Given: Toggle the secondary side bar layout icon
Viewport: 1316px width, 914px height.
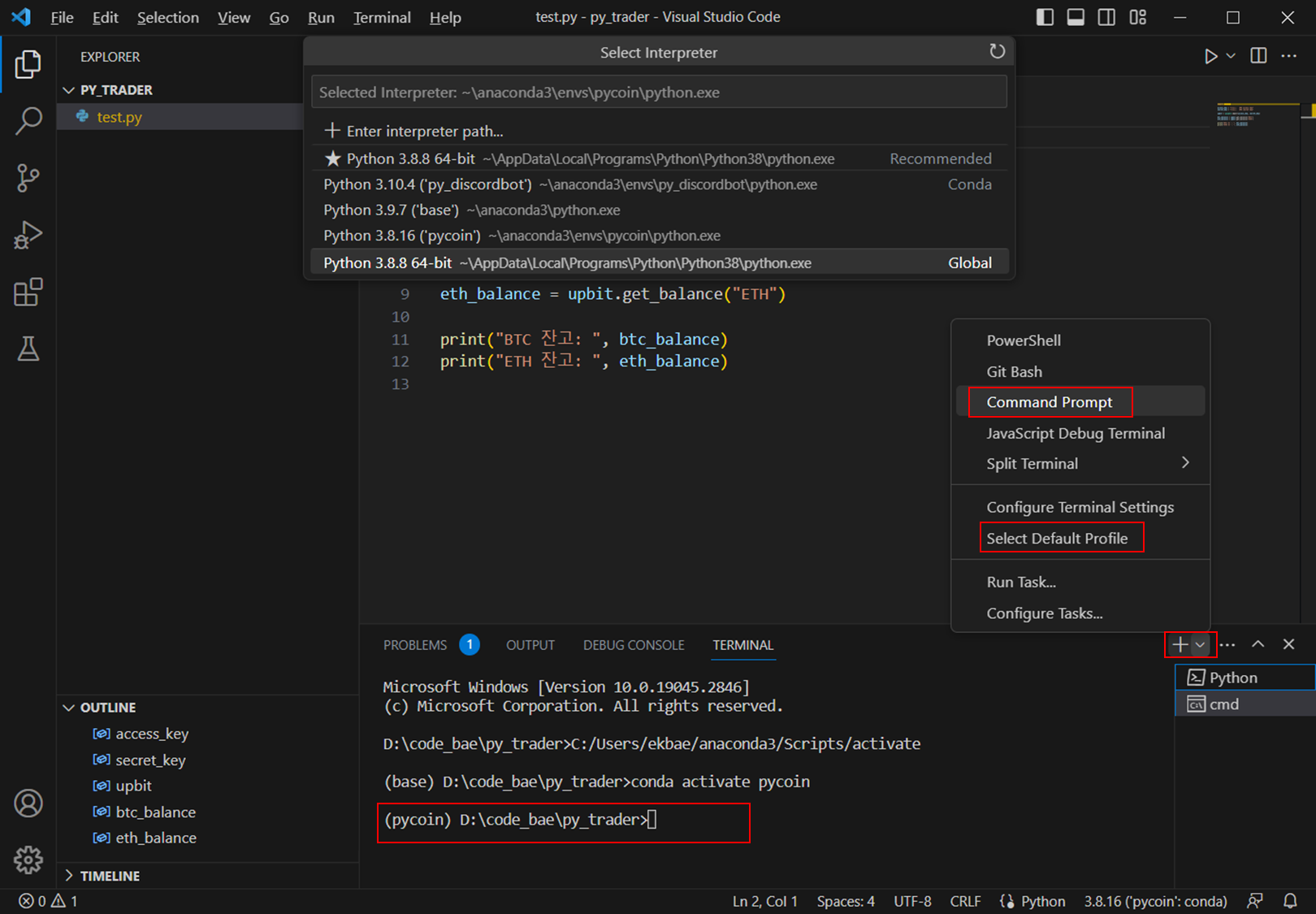Looking at the screenshot, I should point(1106,17).
